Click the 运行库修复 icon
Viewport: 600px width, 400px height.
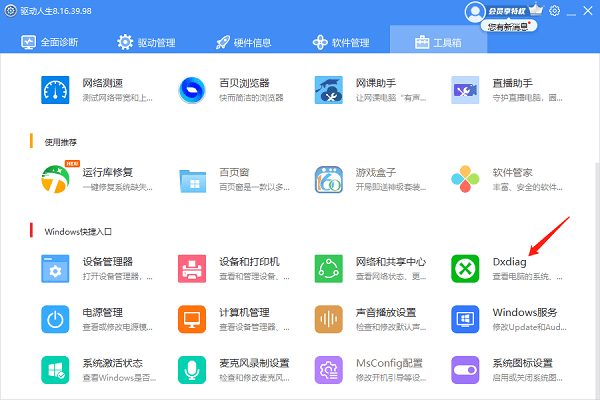point(56,179)
